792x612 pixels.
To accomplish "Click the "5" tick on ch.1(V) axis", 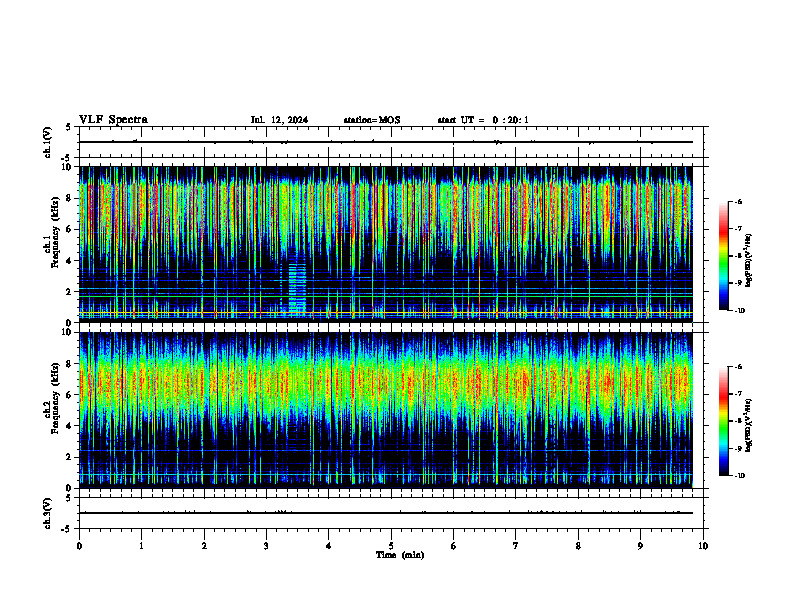I will click(x=69, y=127).
